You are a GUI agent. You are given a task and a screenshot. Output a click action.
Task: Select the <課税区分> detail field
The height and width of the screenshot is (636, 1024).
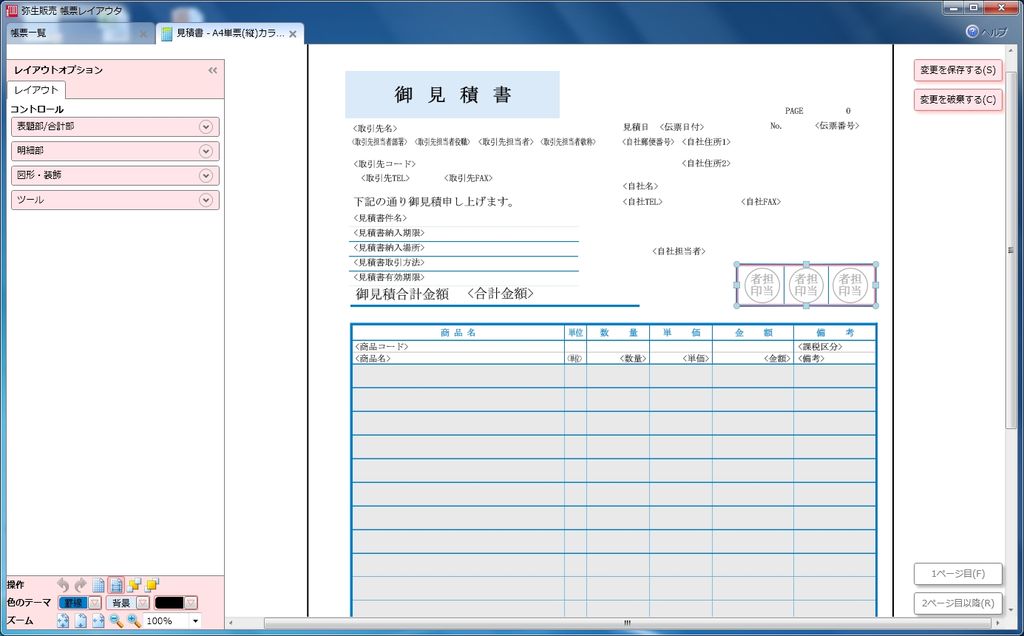pyautogui.click(x=820, y=347)
